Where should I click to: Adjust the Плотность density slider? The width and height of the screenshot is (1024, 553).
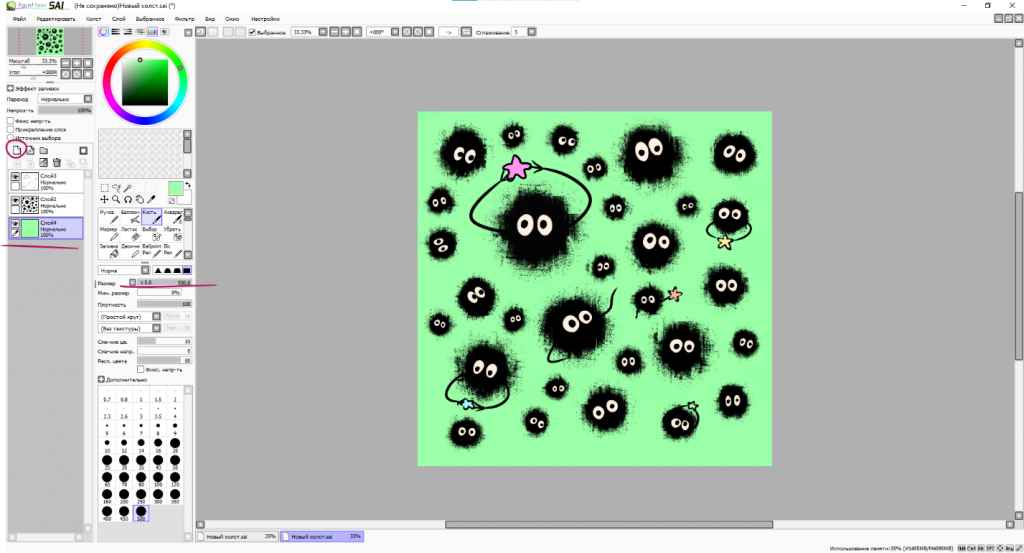pos(164,304)
